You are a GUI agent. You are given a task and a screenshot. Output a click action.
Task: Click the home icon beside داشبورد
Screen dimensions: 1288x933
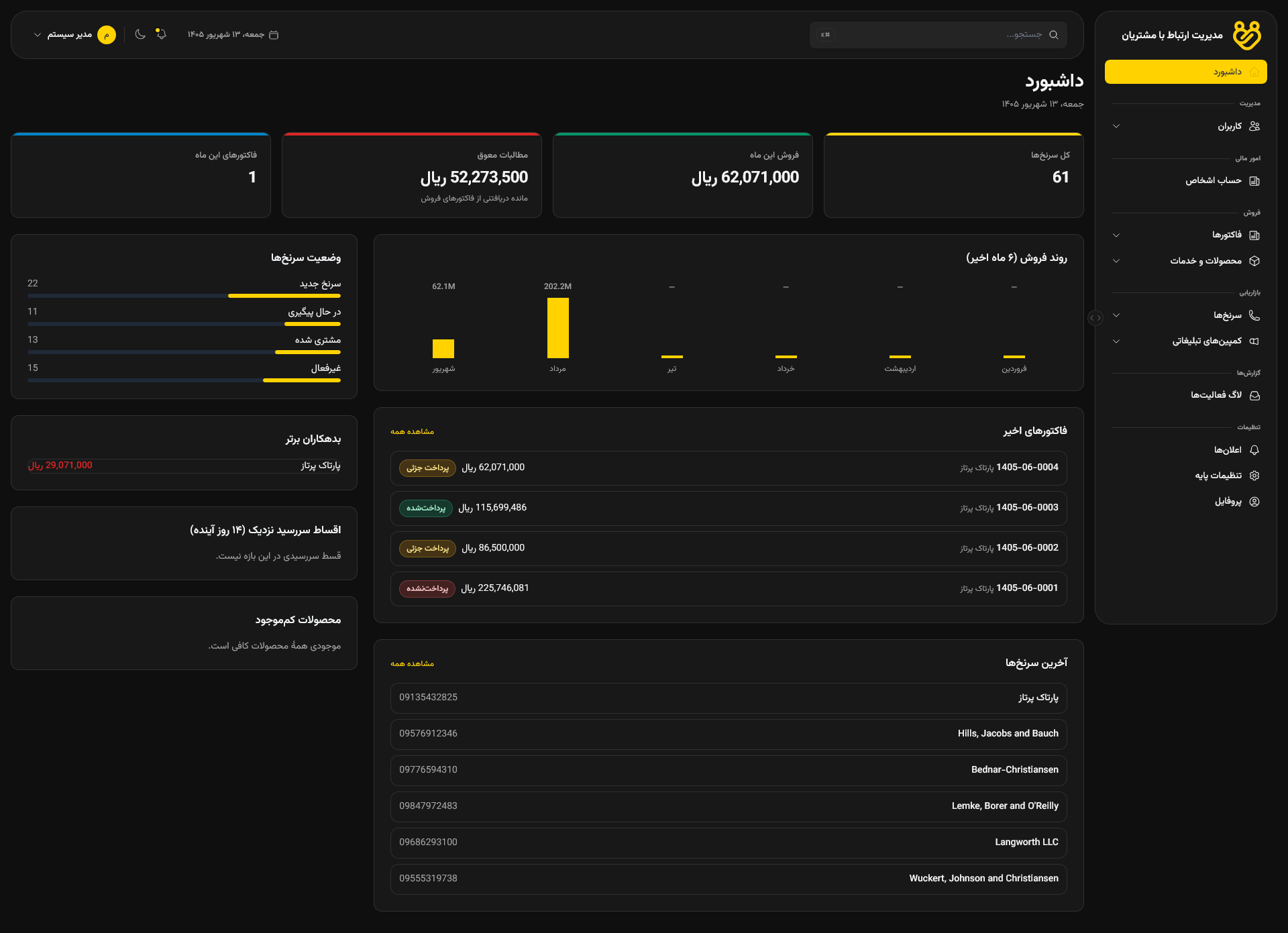coord(1254,72)
